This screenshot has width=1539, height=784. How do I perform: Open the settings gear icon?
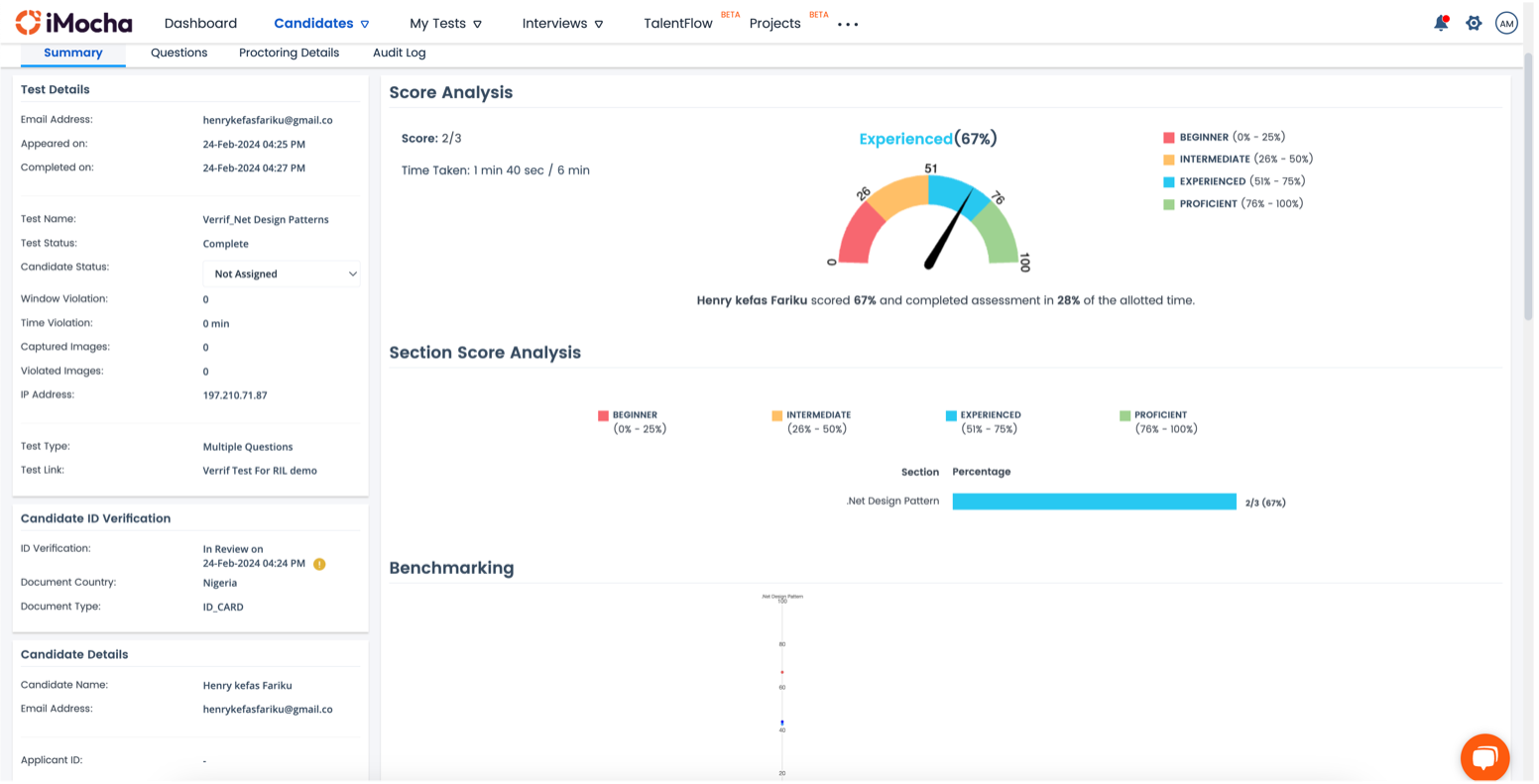tap(1474, 23)
